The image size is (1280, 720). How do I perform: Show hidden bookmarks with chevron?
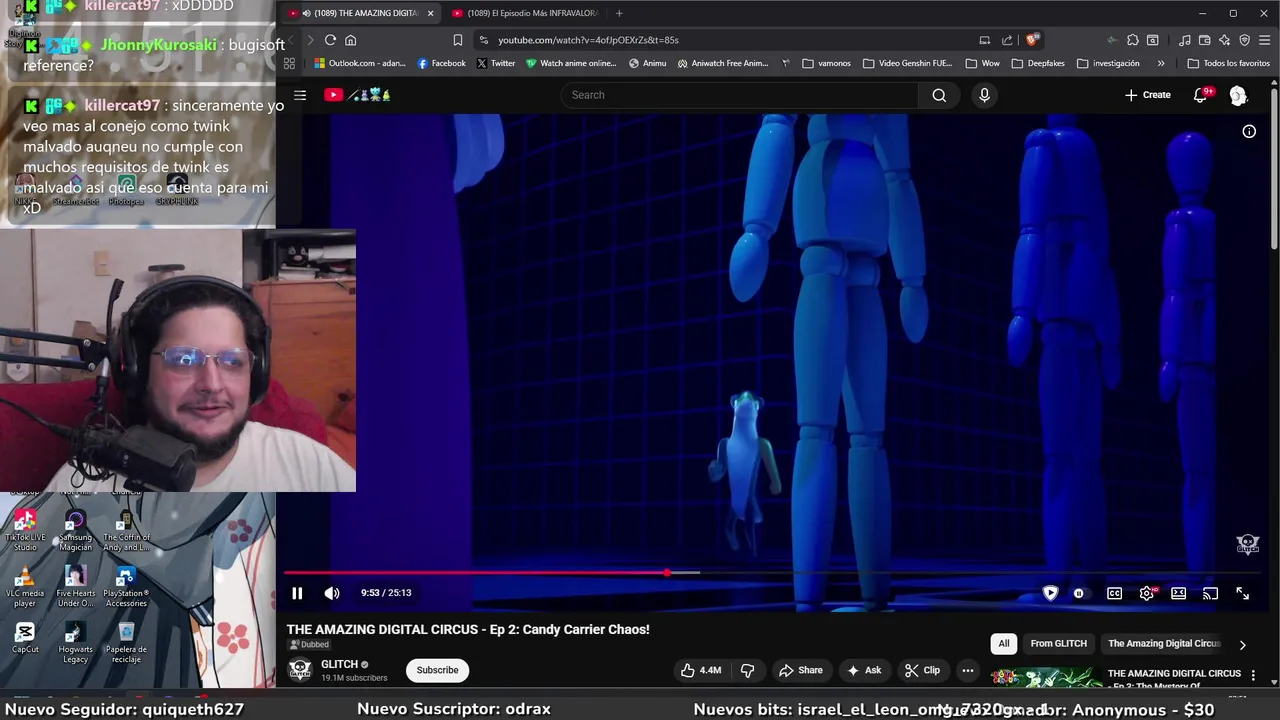point(1160,63)
